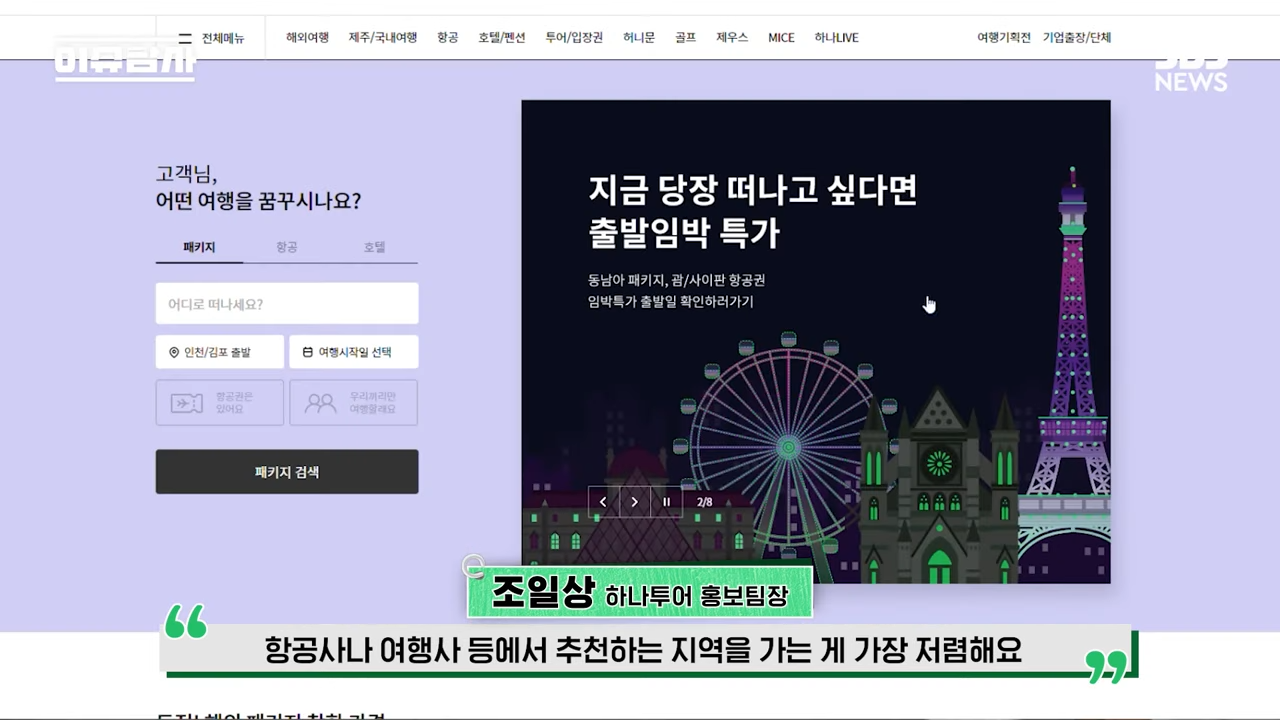Switch to the 호텔 search tab
The width and height of the screenshot is (1280, 720).
[x=374, y=247]
